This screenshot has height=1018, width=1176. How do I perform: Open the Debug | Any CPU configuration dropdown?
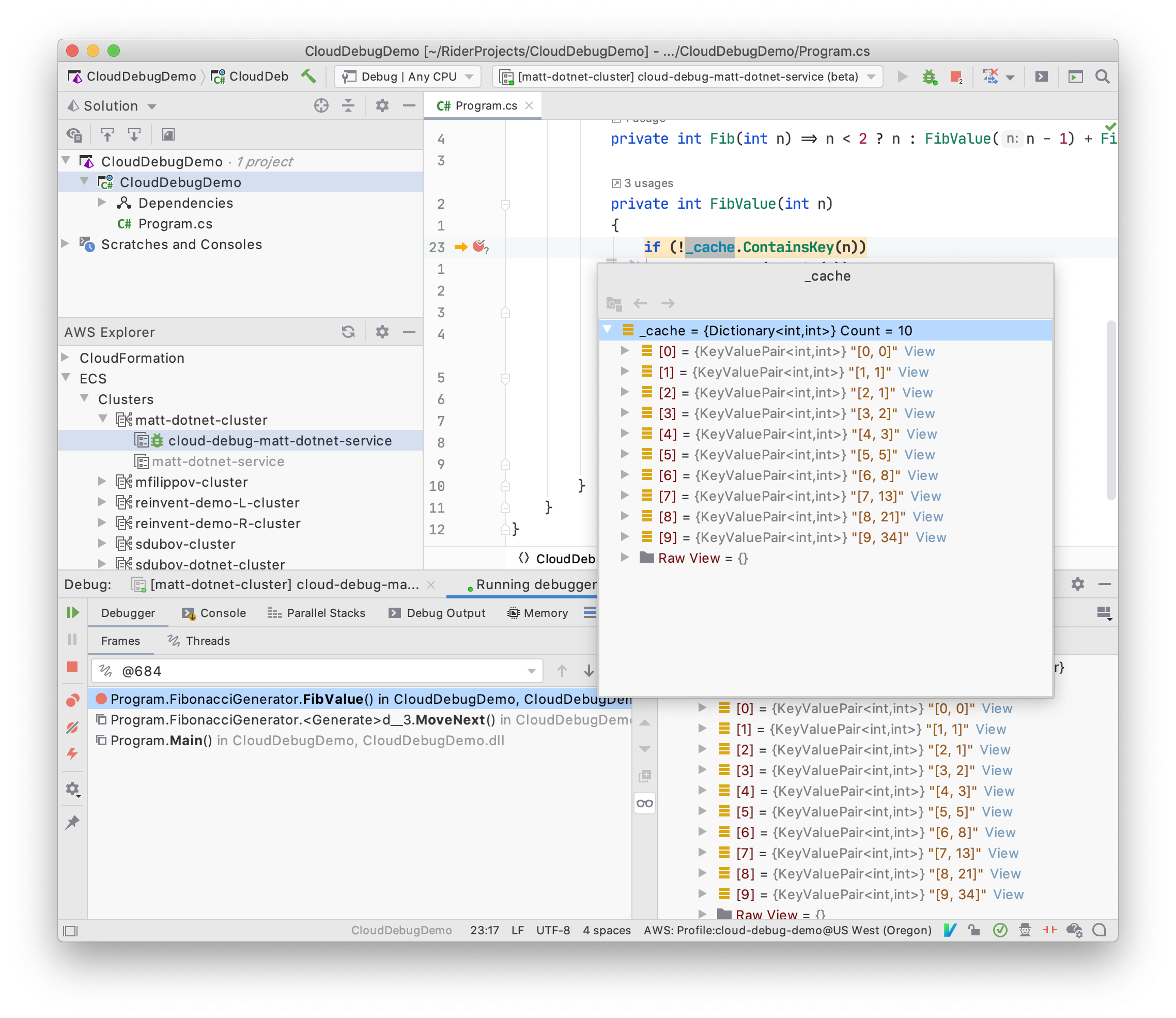pyautogui.click(x=407, y=76)
